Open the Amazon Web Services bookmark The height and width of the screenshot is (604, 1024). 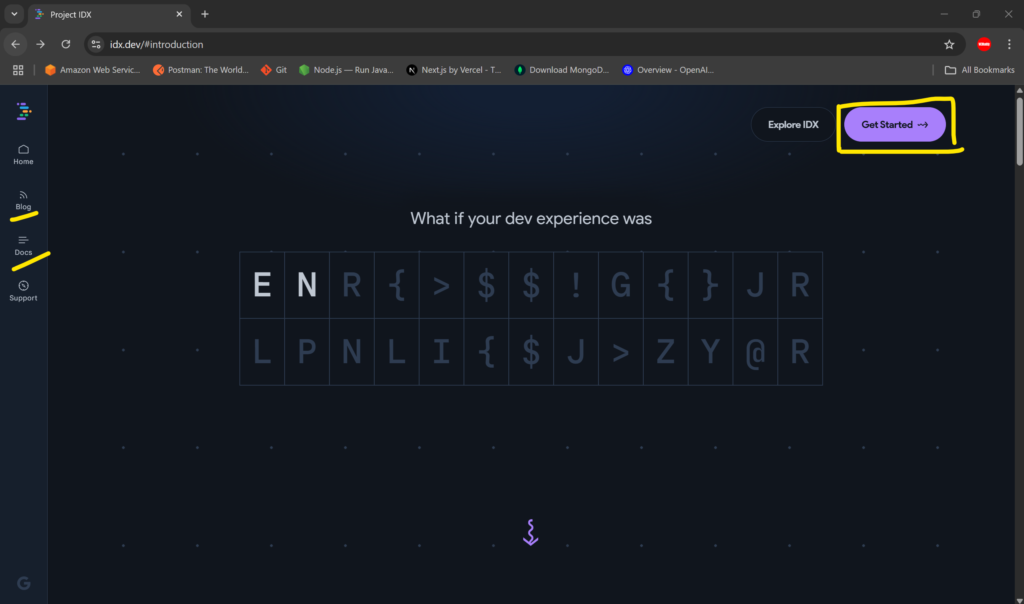pyautogui.click(x=92, y=70)
